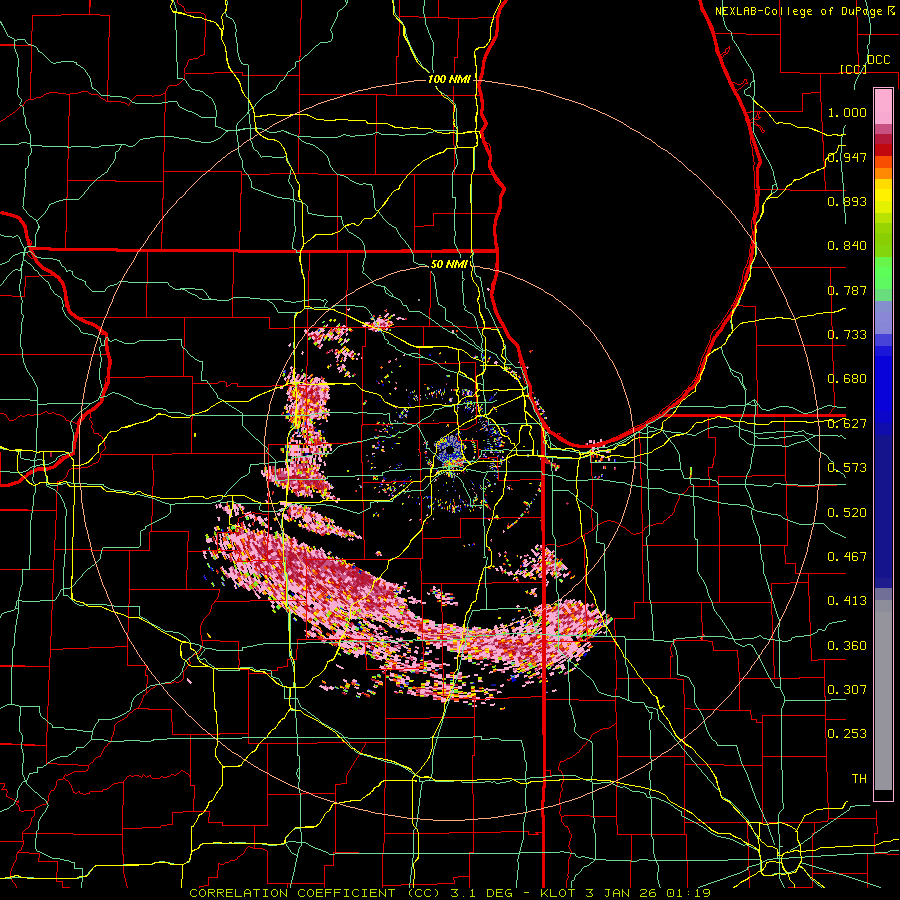900x900 pixels.
Task: Click the 0.787 scale value
Action: click(847, 290)
